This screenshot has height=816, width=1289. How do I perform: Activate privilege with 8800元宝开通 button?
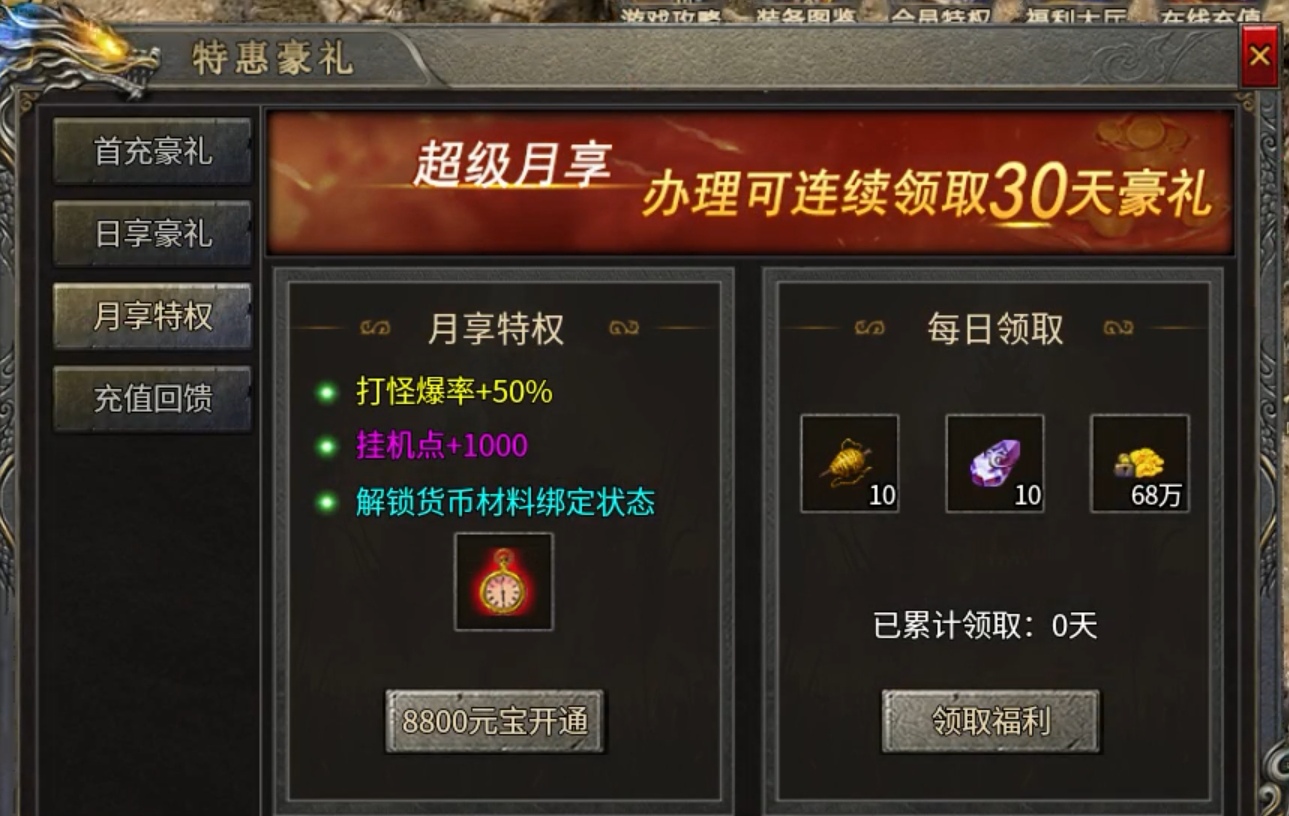[x=495, y=721]
